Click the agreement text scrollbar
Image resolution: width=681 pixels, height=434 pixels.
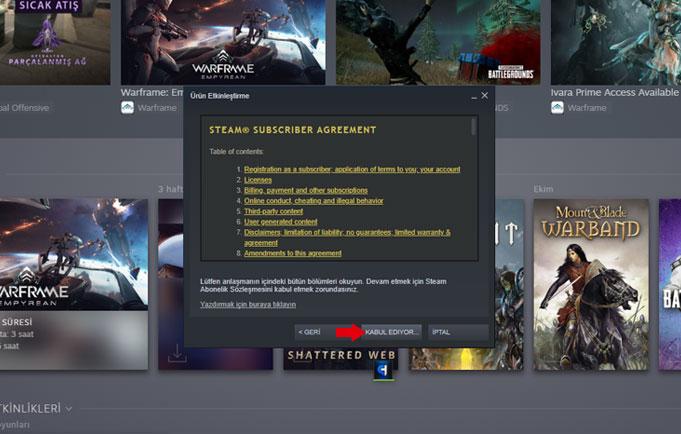(474, 186)
